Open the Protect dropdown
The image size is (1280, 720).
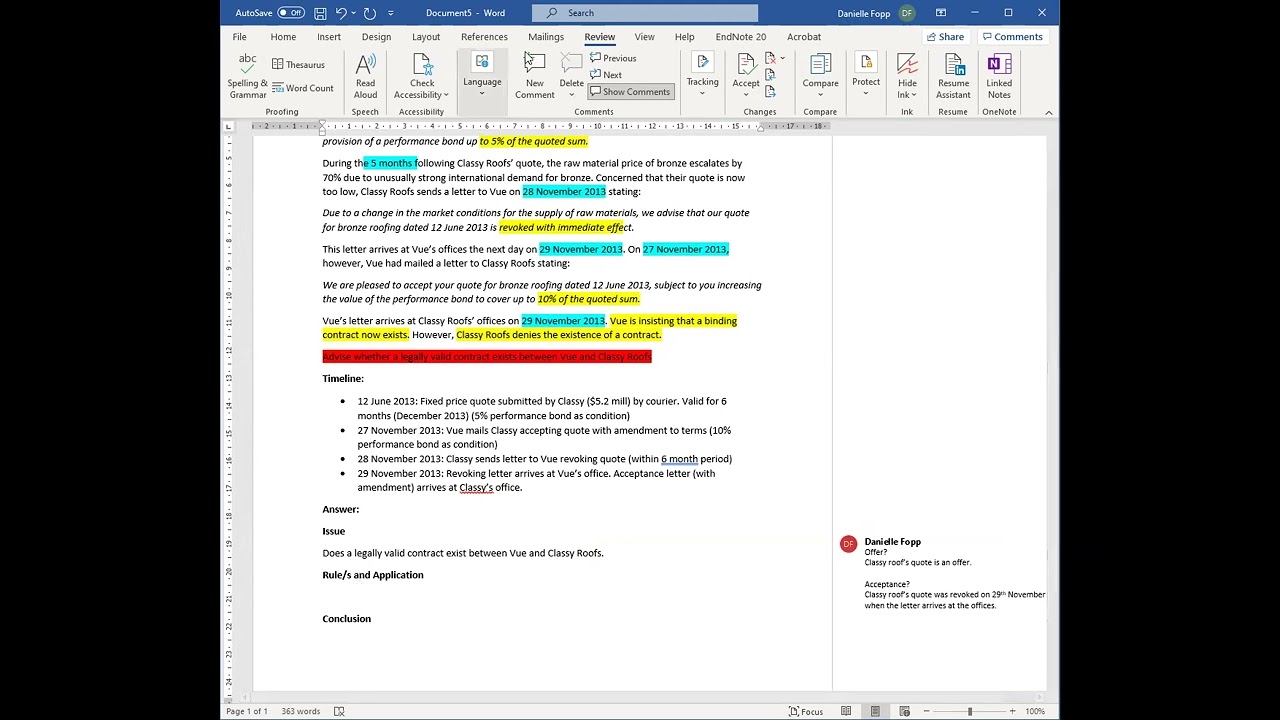tap(866, 76)
